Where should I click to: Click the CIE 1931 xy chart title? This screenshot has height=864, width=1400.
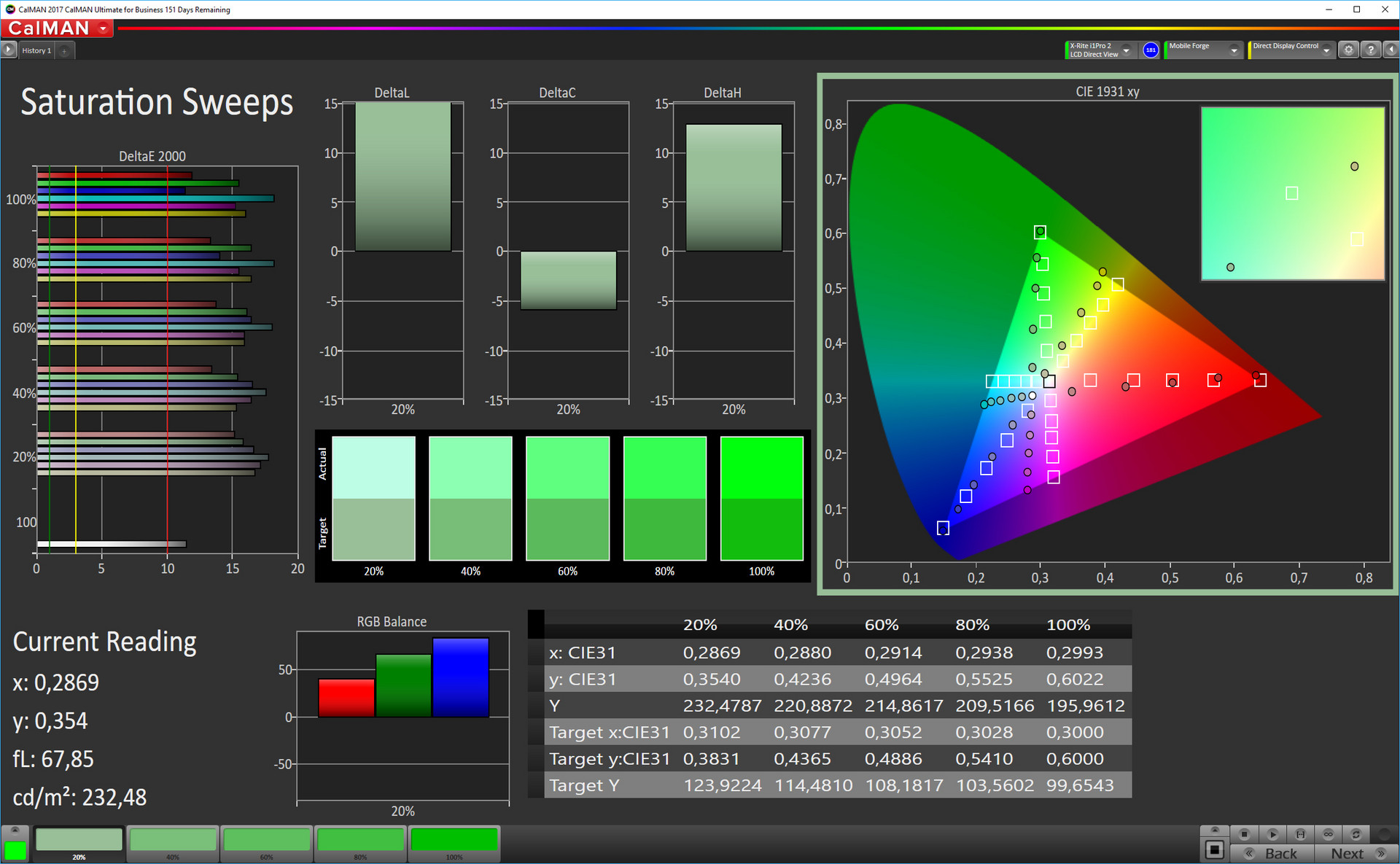click(1107, 91)
